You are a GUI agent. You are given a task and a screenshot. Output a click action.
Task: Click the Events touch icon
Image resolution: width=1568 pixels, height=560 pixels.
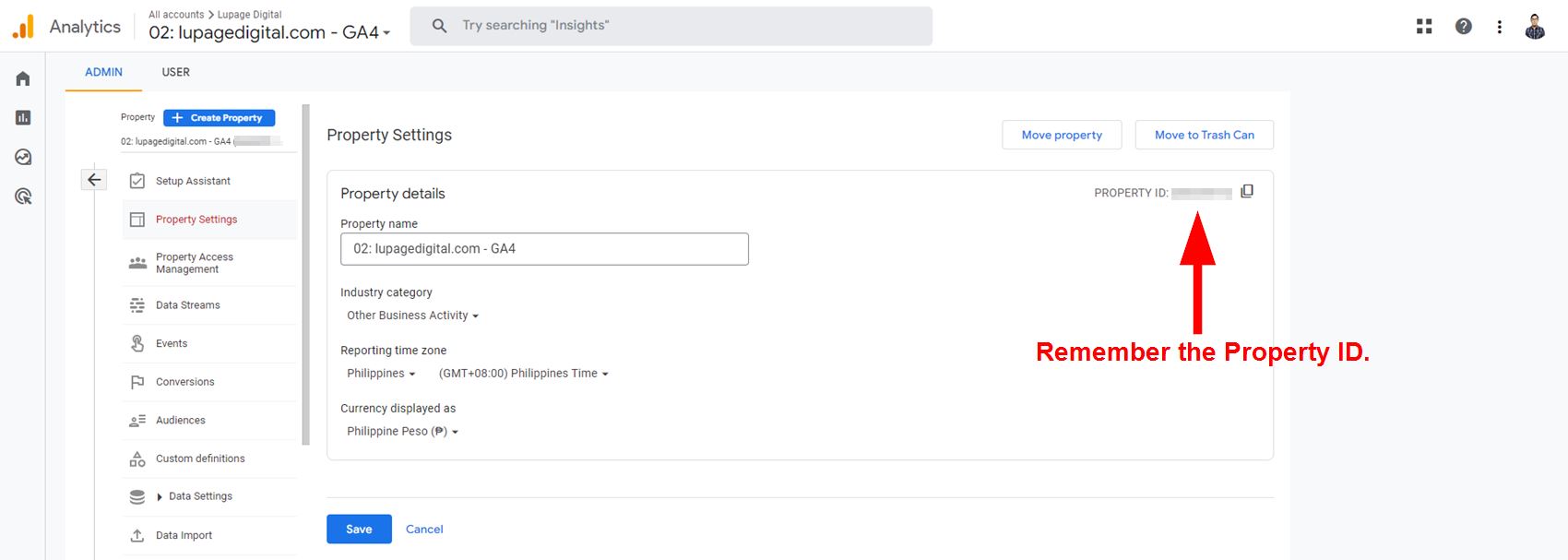pyautogui.click(x=137, y=343)
